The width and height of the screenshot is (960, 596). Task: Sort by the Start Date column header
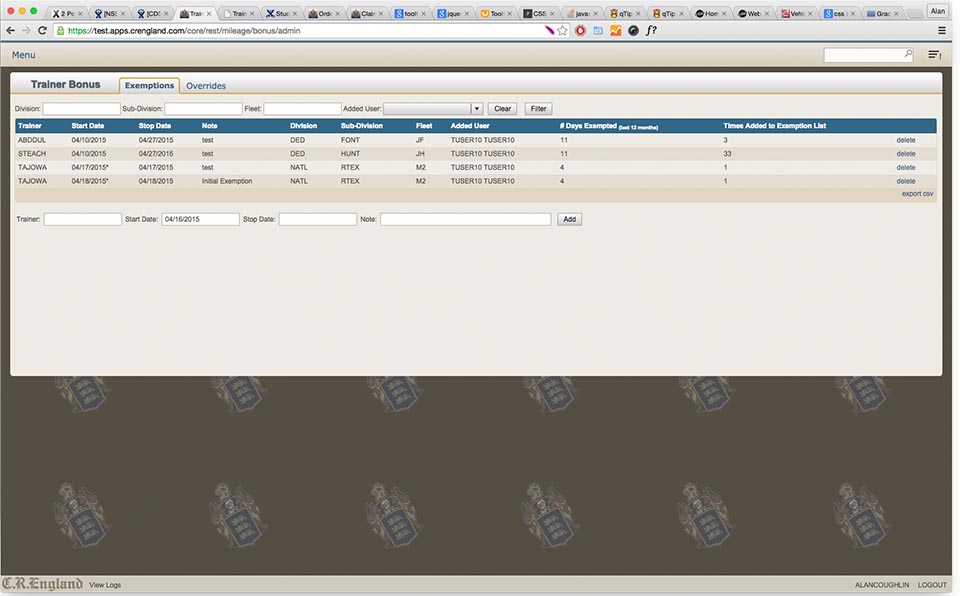(88, 126)
